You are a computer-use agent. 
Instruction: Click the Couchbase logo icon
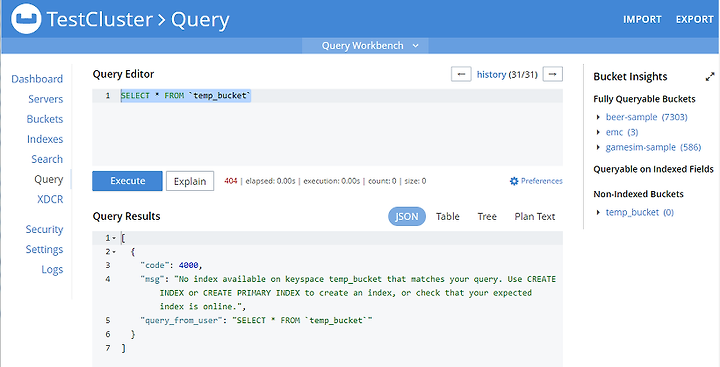(26, 19)
